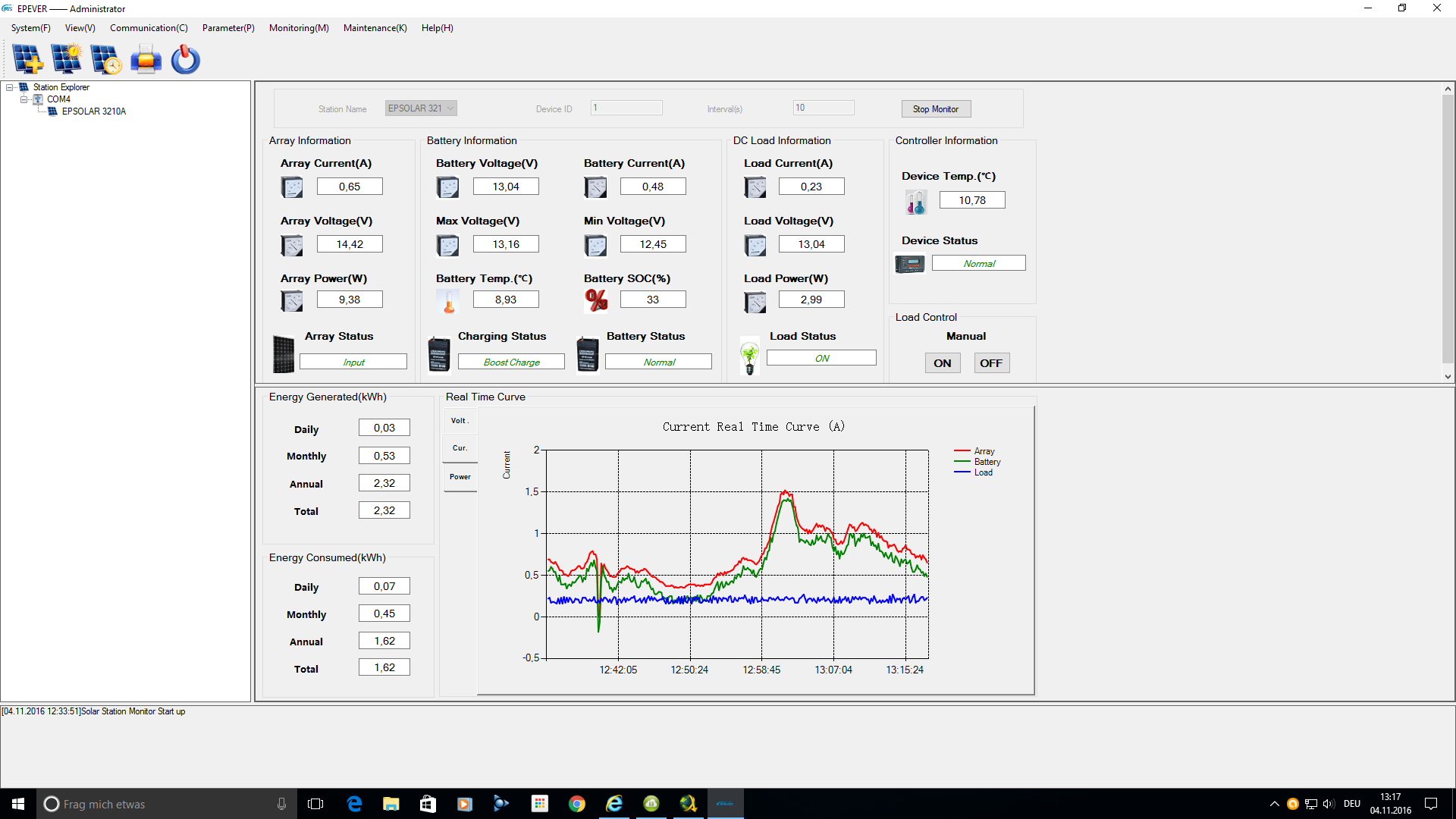Turn the manual load ON

pyautogui.click(x=942, y=363)
